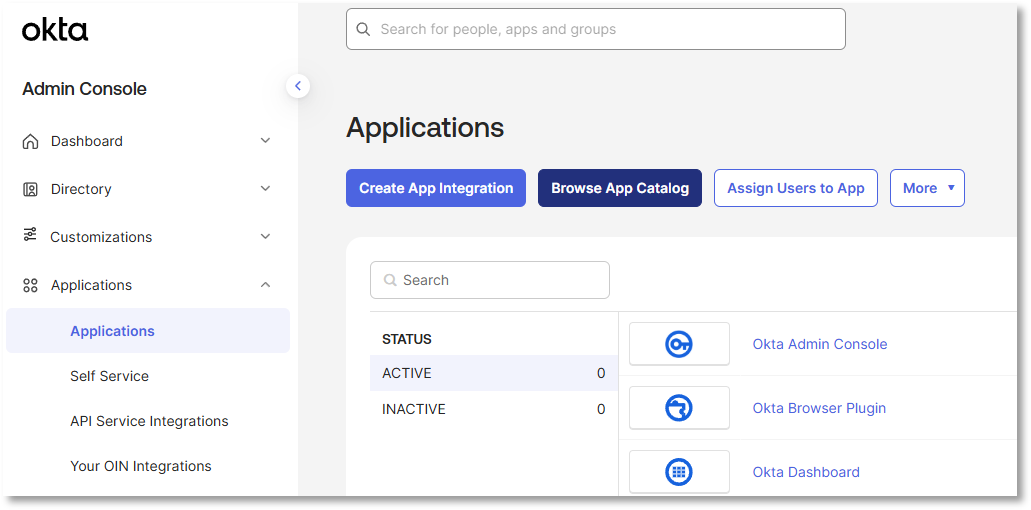Click the Directory contact-book icon
The width and height of the screenshot is (1031, 510).
tap(30, 189)
